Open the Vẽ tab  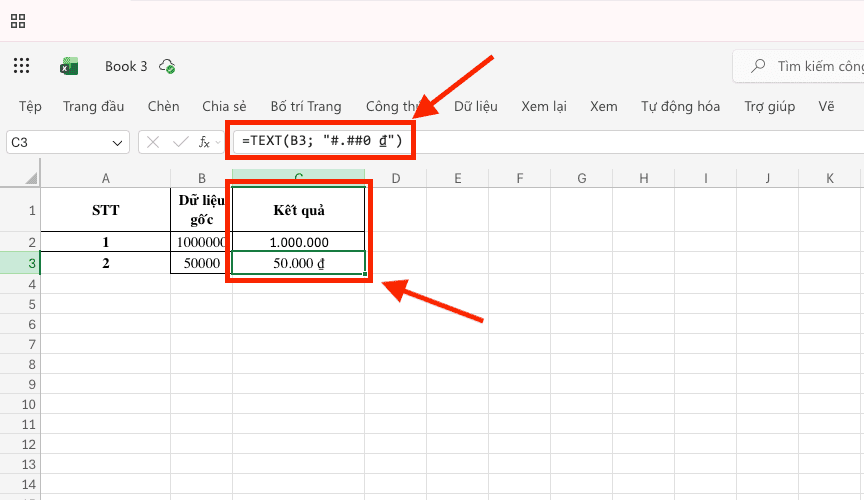(826, 106)
